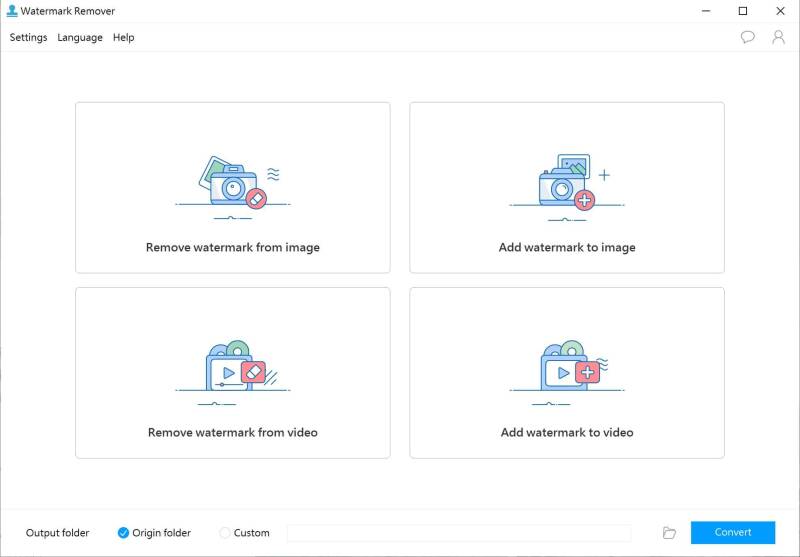Screen dimensions: 800x557
Task: Click the 'Output folder' label
Action: (58, 533)
